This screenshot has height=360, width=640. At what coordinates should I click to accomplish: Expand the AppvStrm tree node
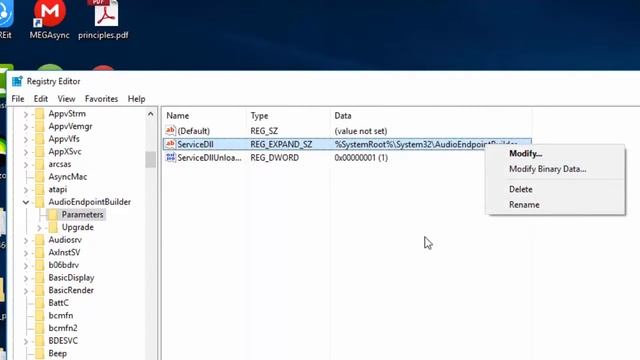26,114
